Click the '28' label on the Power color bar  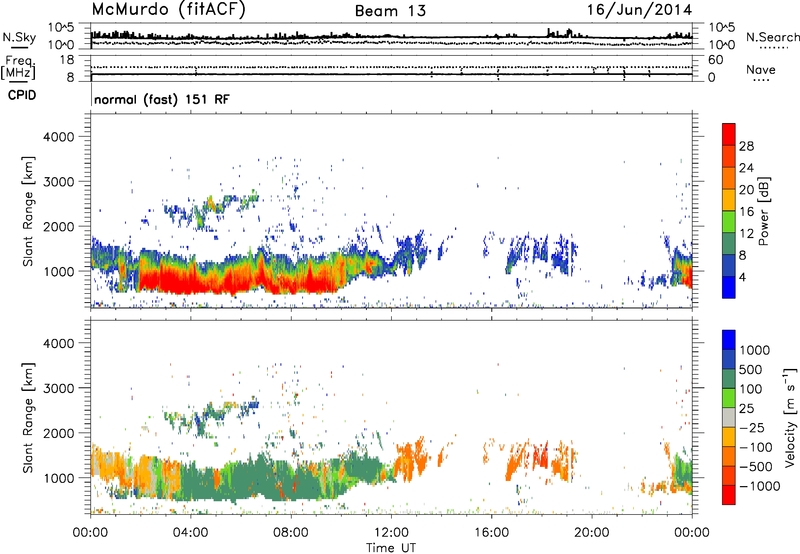(746, 146)
